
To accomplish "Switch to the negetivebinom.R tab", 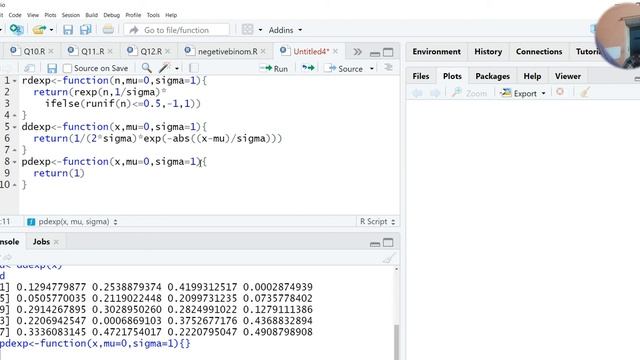I will 227,51.
